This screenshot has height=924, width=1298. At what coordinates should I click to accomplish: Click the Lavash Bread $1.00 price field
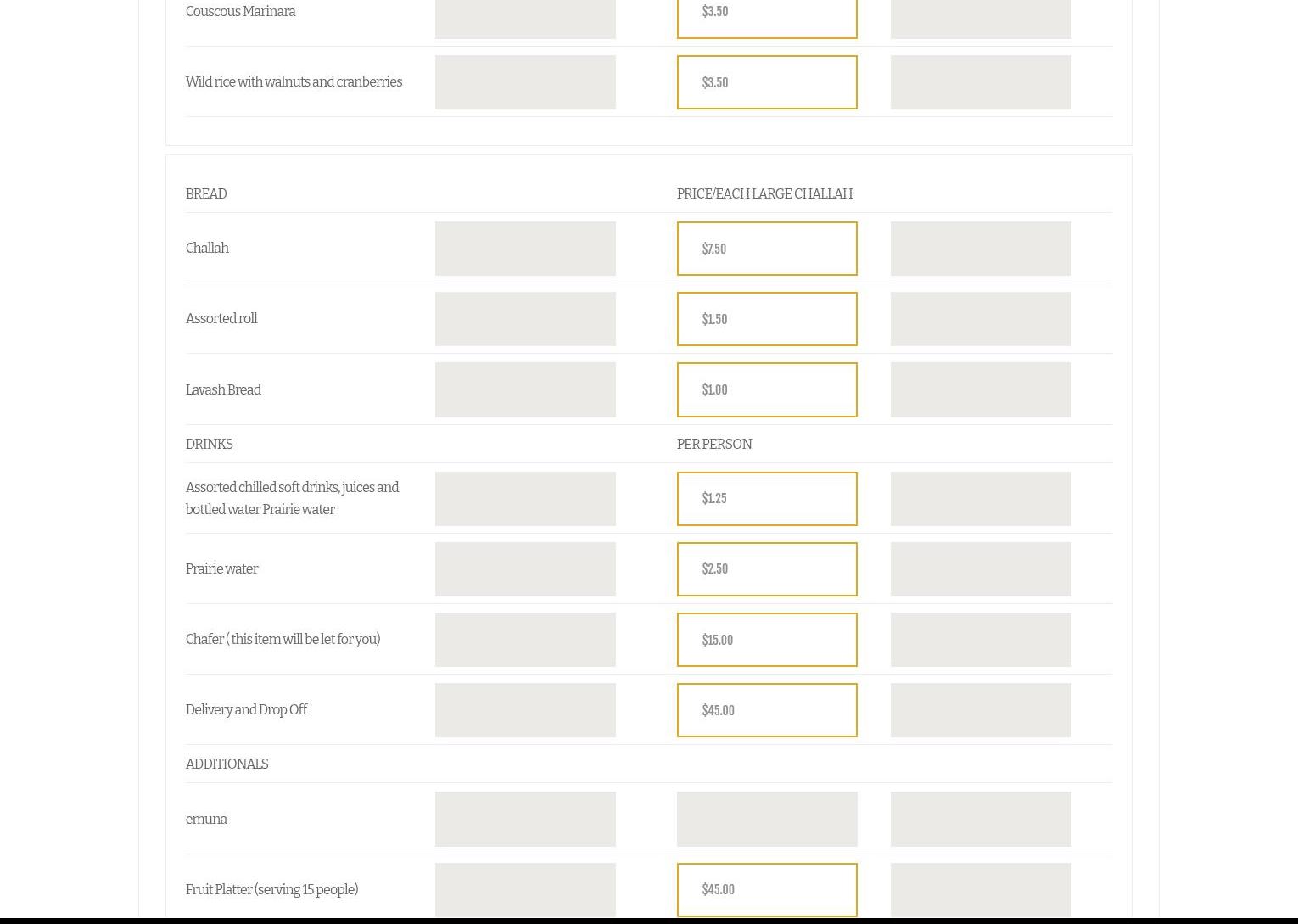coord(767,390)
